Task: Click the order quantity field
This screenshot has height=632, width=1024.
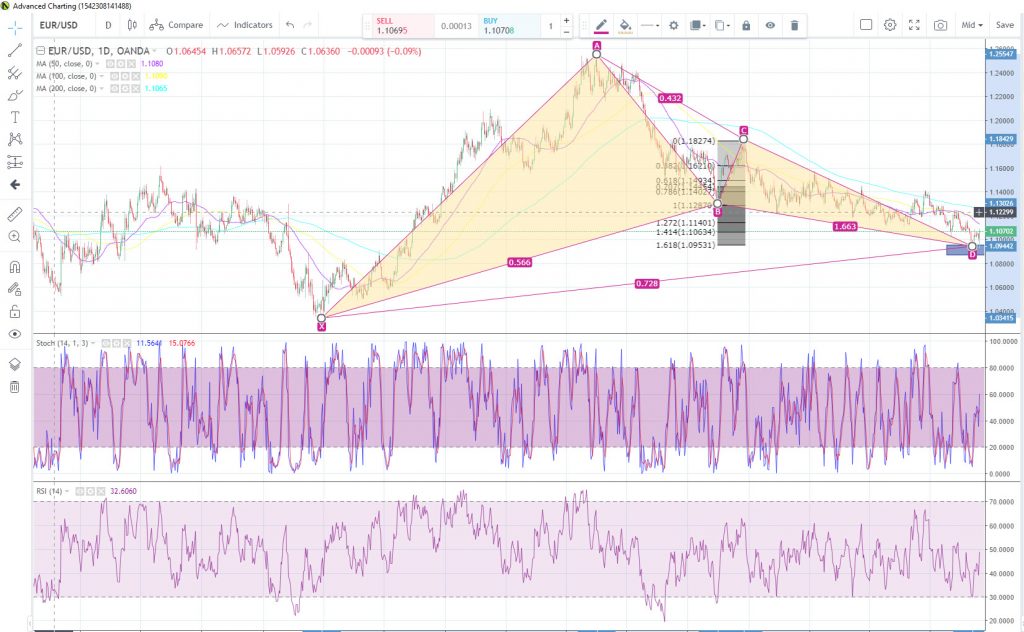Action: coord(550,26)
